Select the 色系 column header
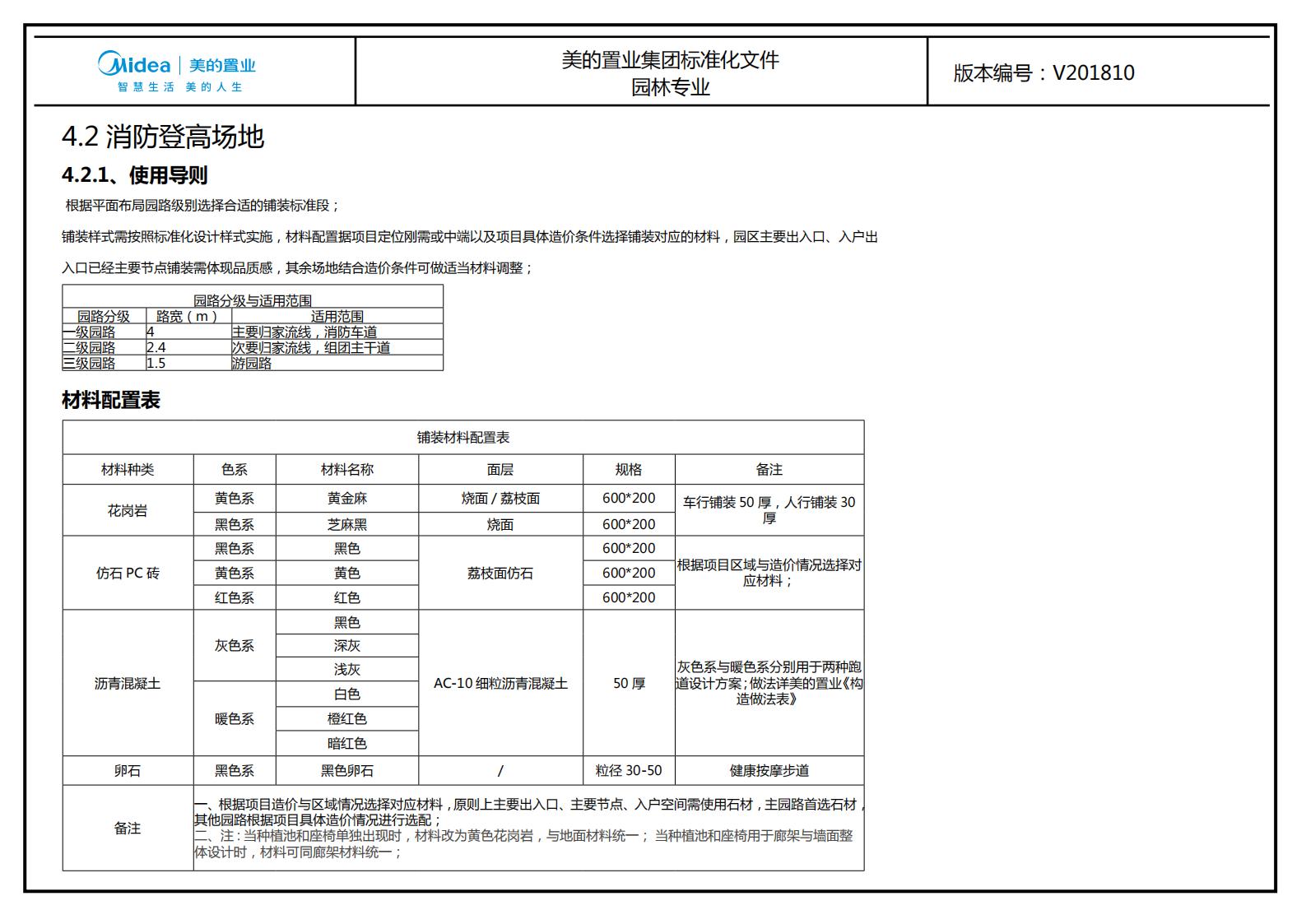The height and width of the screenshot is (924, 1306). pyautogui.click(x=235, y=470)
